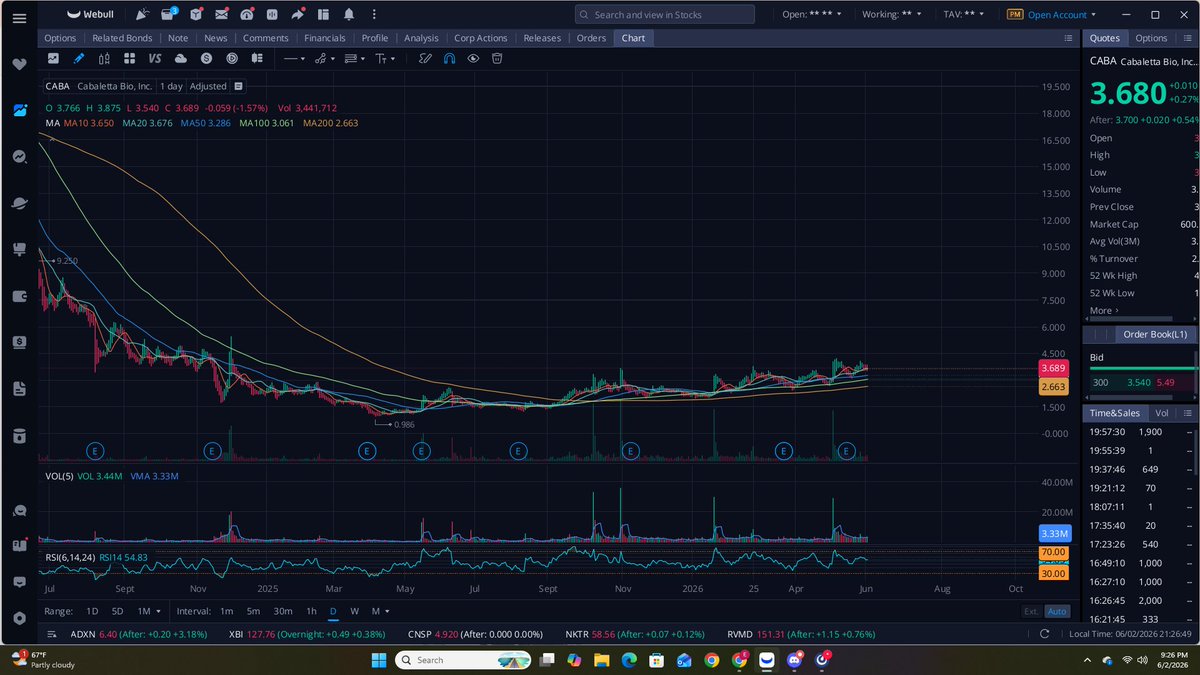
Task: Switch to the Options tab in Quotes panel
Action: (x=1151, y=38)
